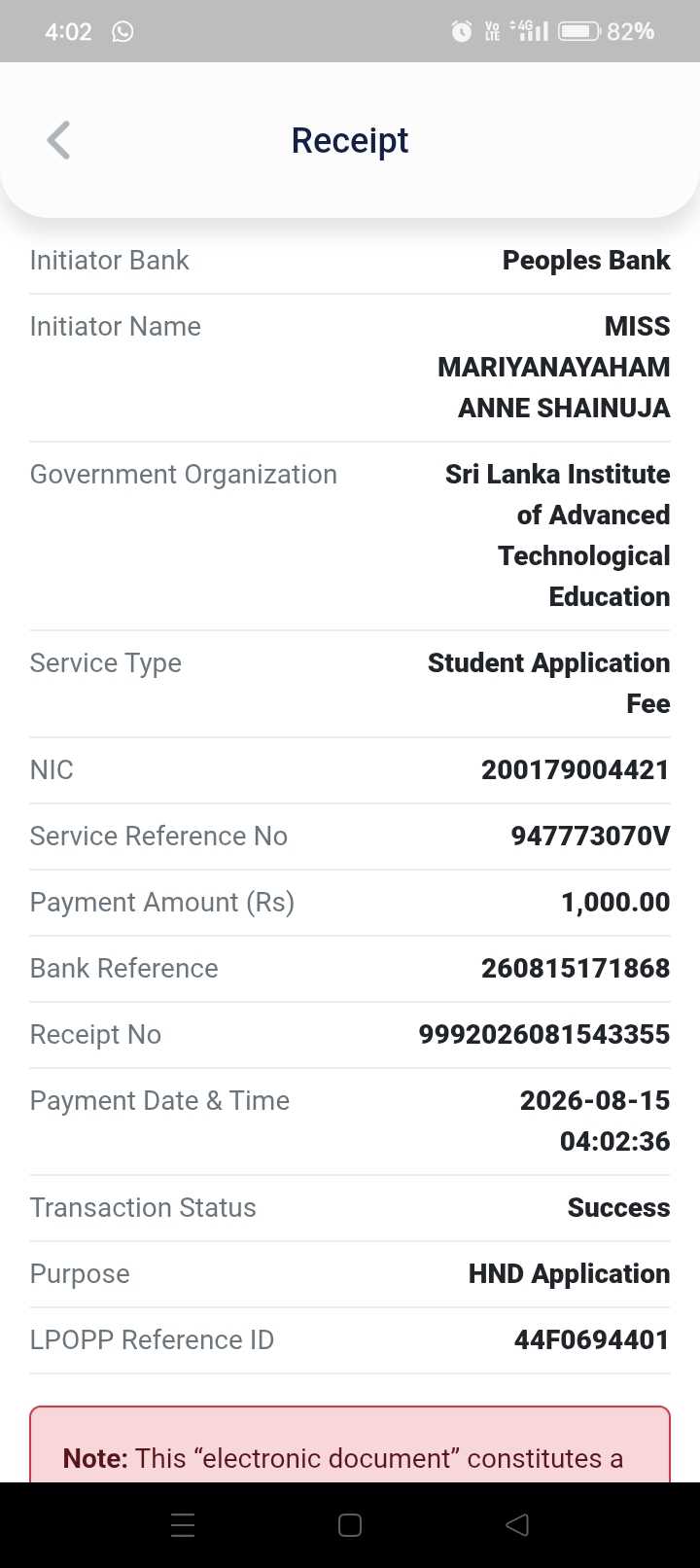The width and height of the screenshot is (700, 1568).
Task: Tap the pink Note electronic document box
Action: 350,1444
